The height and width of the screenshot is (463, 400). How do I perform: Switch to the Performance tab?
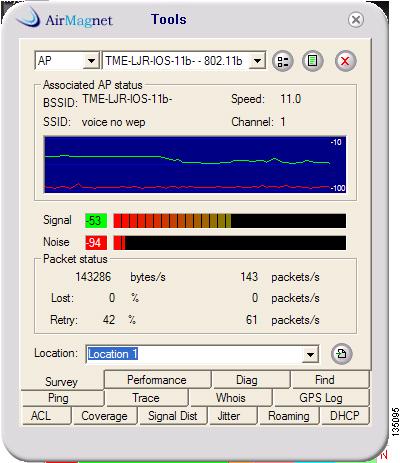[x=157, y=380]
